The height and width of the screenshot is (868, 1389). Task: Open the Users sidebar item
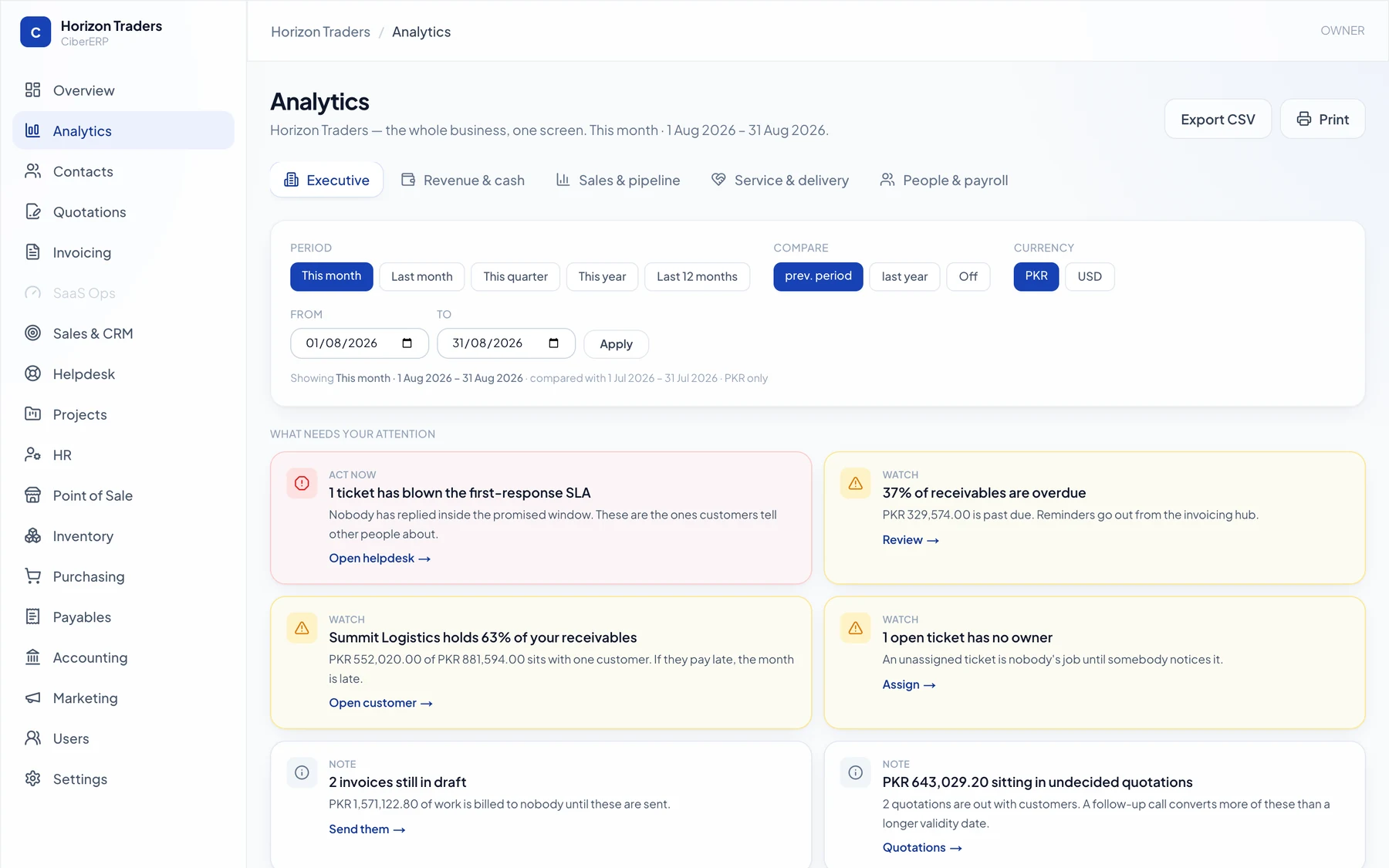click(123, 738)
